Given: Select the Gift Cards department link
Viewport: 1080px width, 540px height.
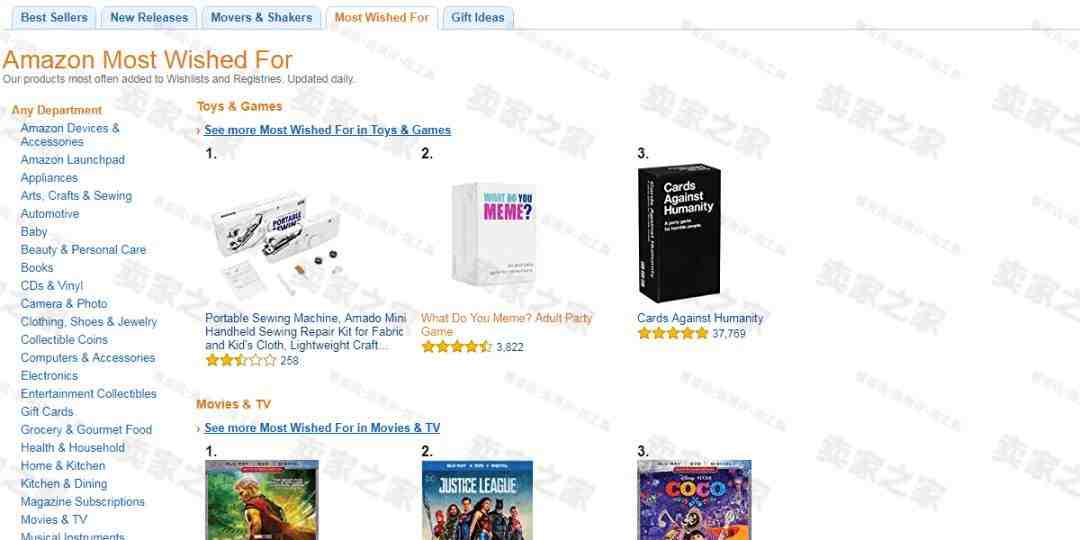Looking at the screenshot, I should (x=47, y=412).
